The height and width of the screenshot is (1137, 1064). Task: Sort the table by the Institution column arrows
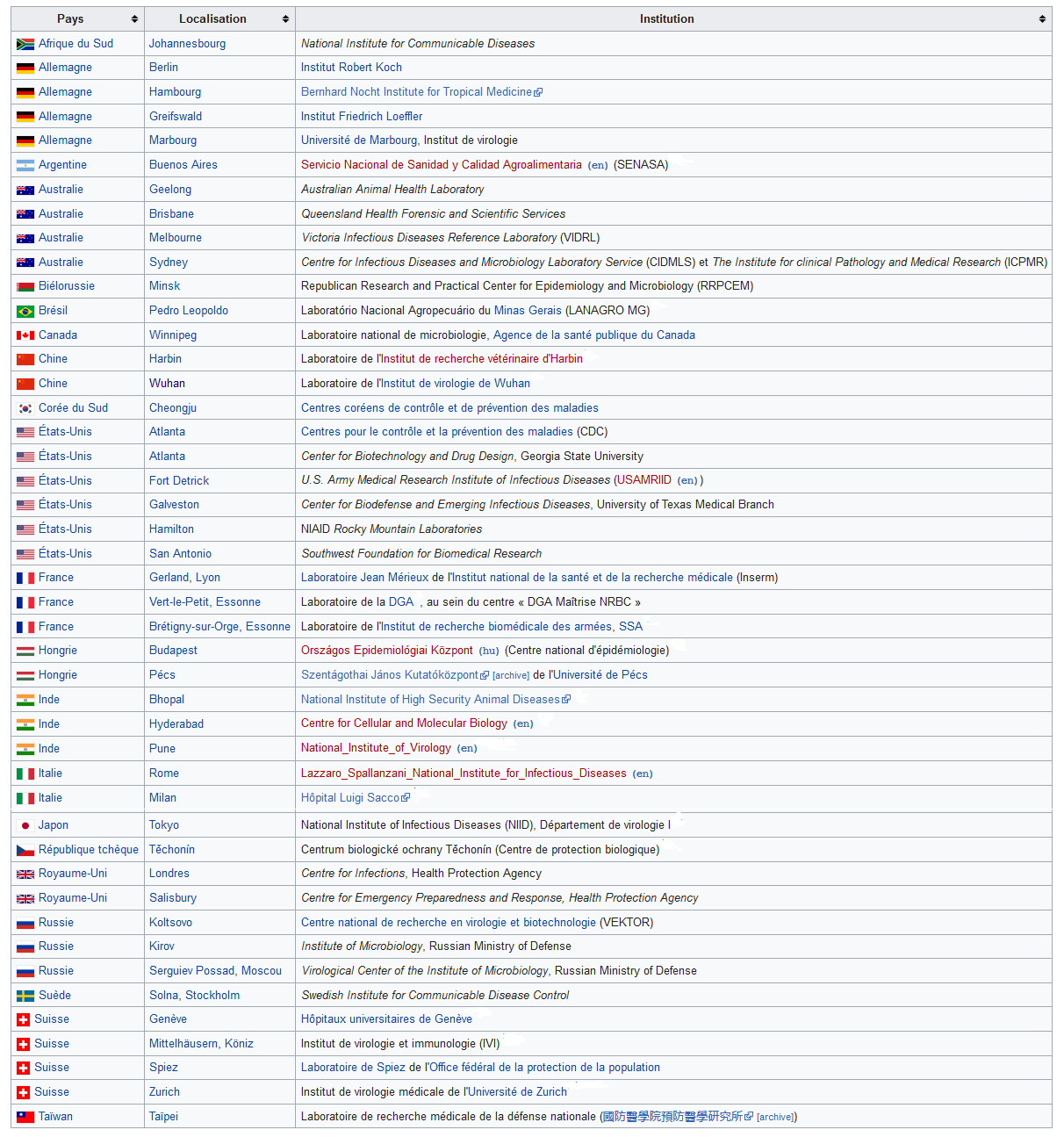[x=1042, y=19]
